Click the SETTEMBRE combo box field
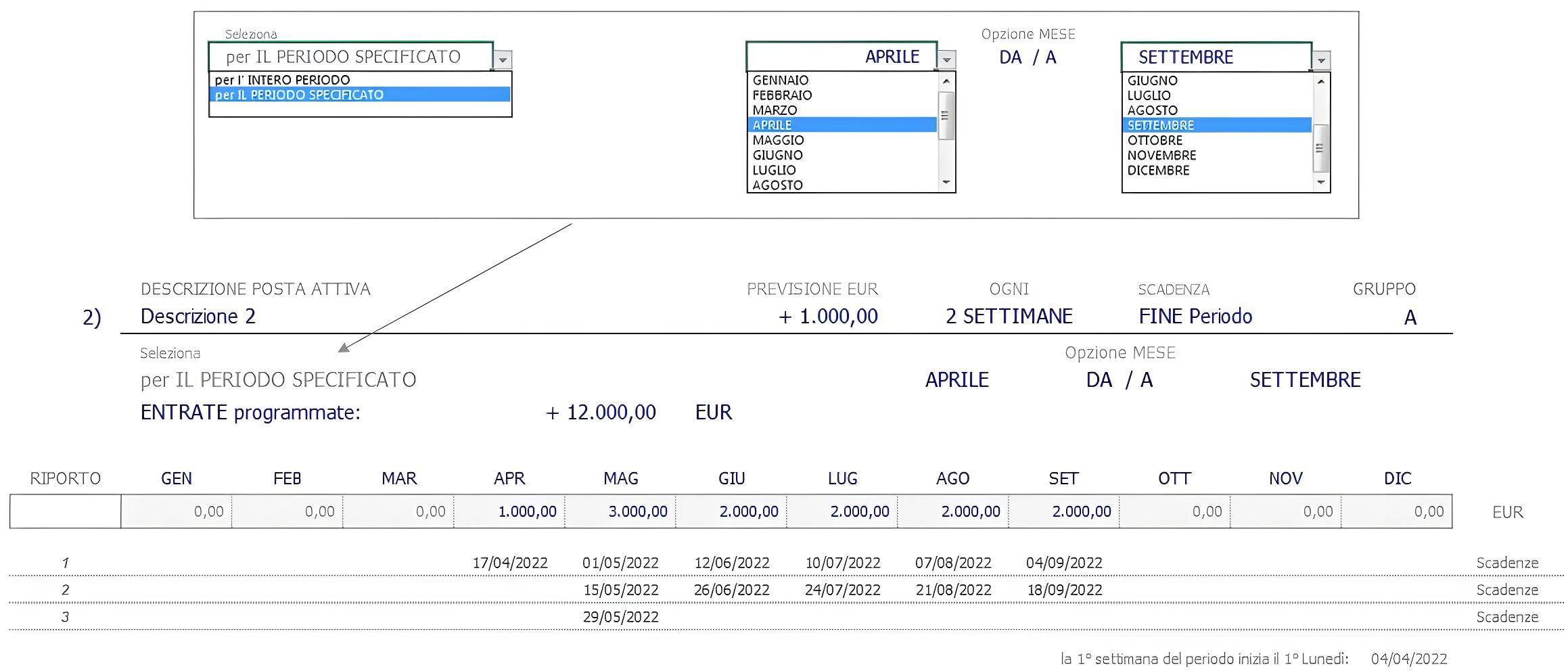 click(1216, 57)
